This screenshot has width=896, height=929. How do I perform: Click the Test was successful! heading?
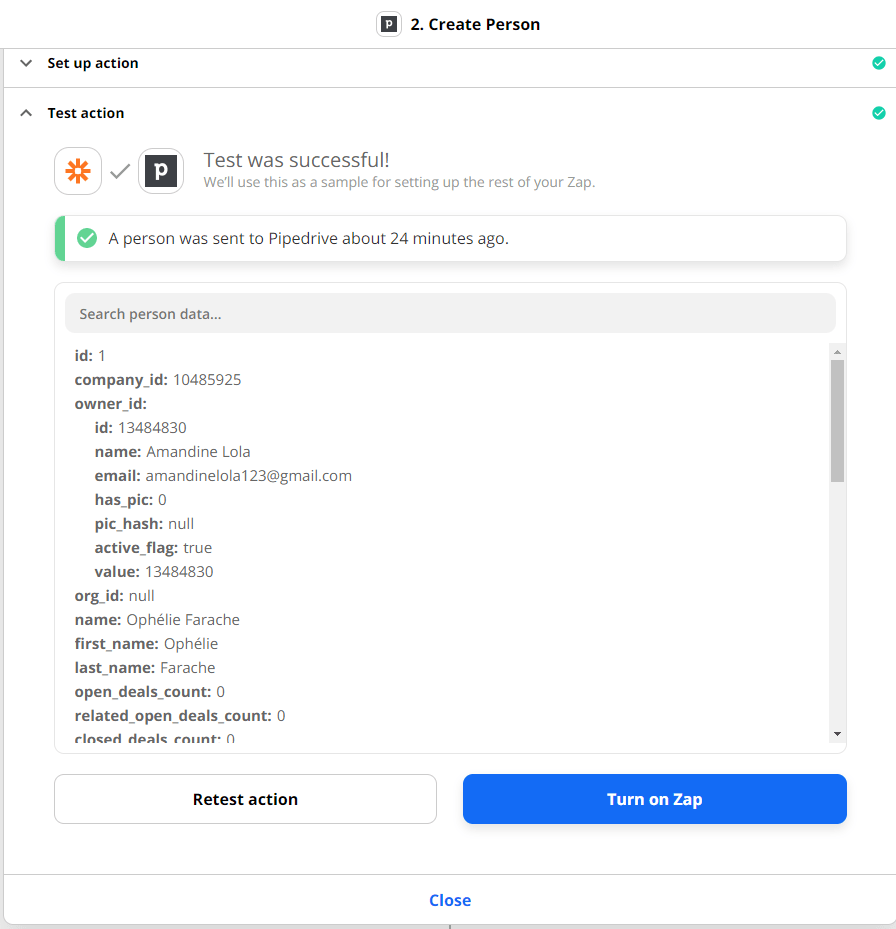296,160
